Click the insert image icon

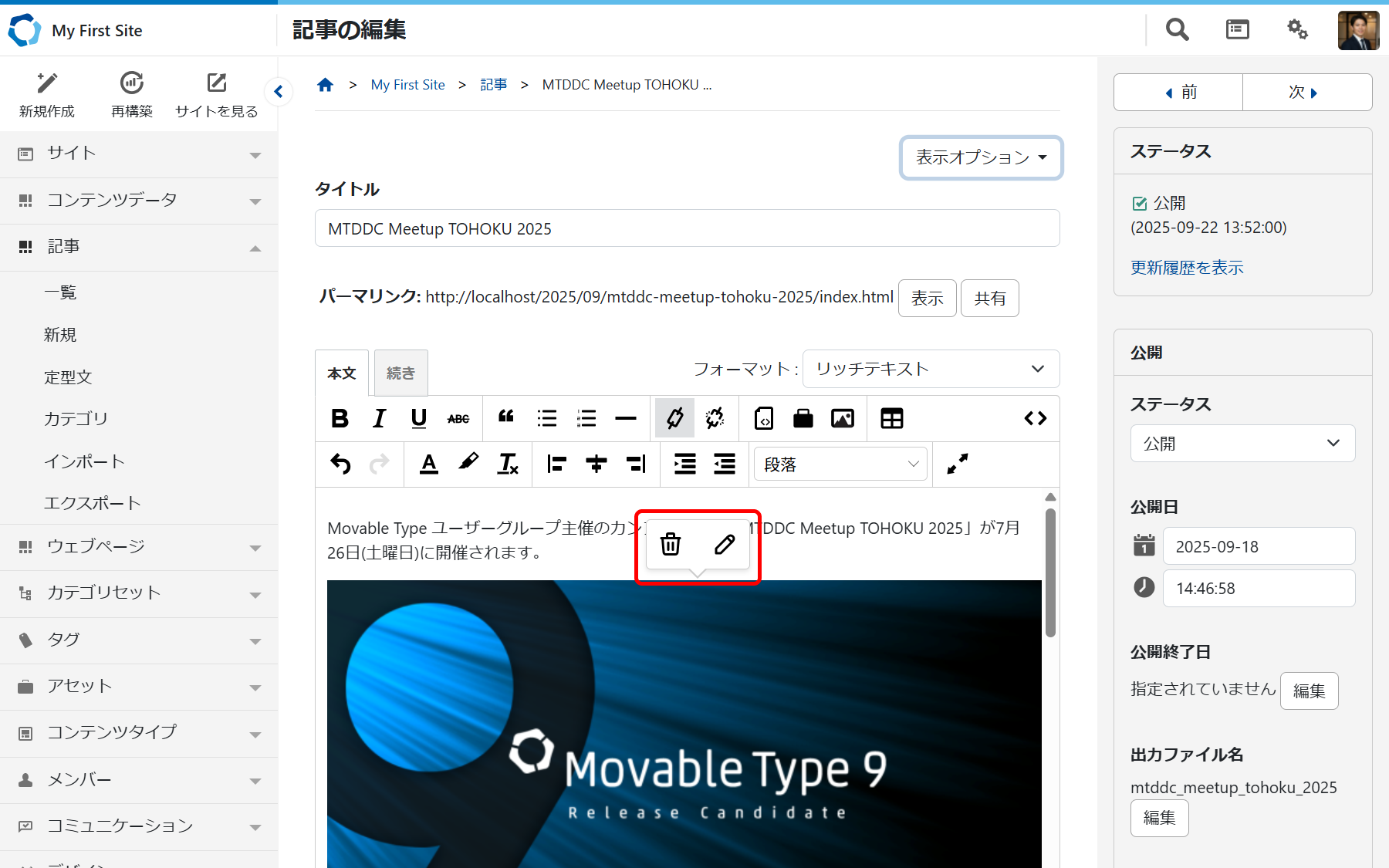(x=842, y=418)
